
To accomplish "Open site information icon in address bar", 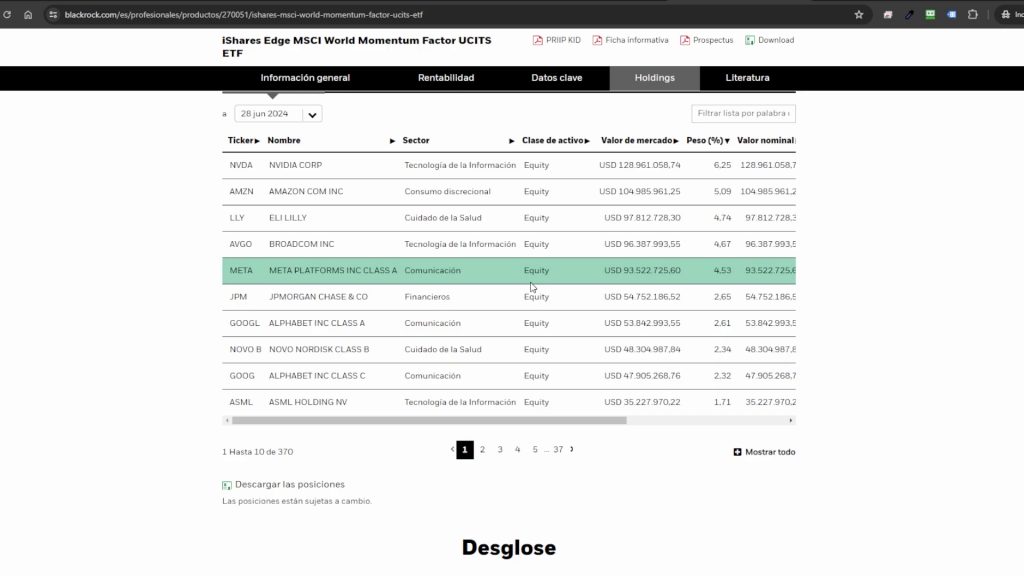I will click(53, 14).
